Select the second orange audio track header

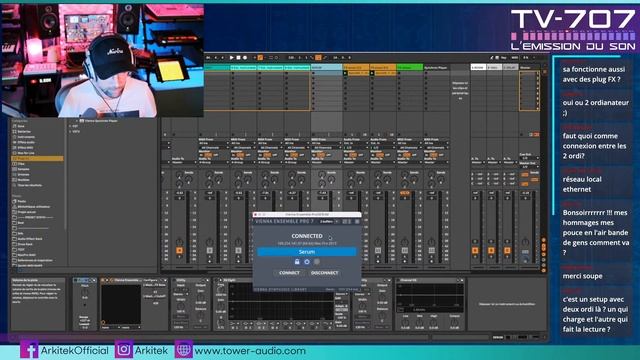pos(383,67)
